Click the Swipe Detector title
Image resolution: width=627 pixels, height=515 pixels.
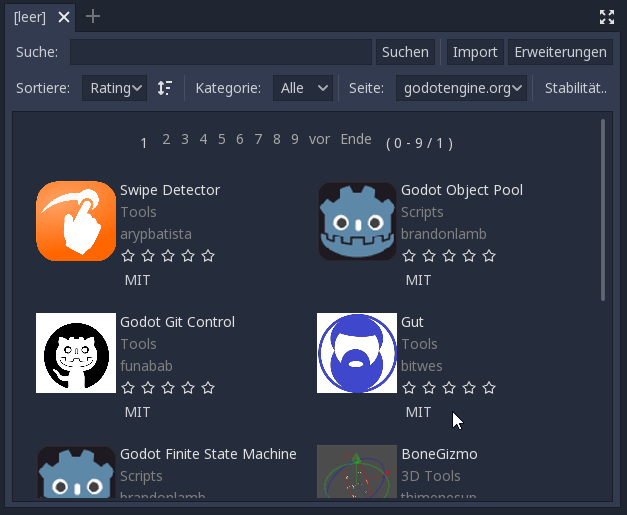coord(170,190)
